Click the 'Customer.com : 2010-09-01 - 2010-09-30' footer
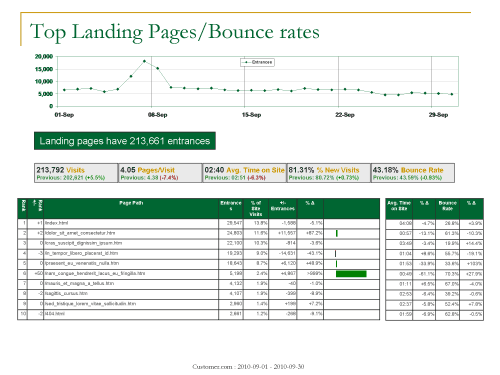The image size is (500, 375). 248,367
